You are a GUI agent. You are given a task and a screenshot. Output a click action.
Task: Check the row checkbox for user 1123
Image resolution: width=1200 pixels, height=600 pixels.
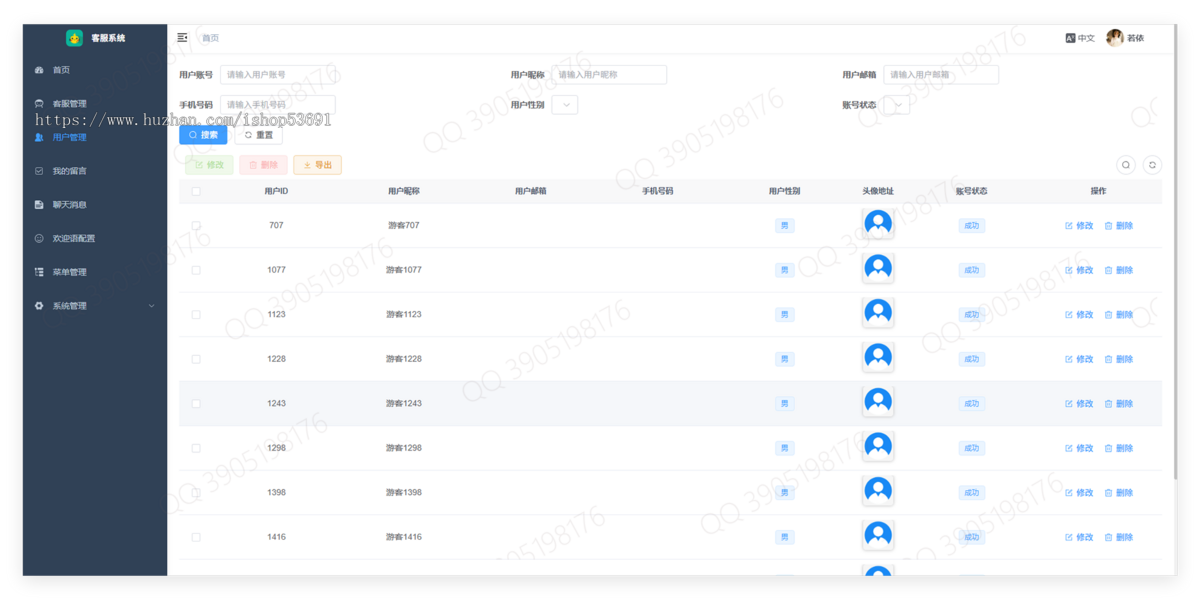coord(196,314)
